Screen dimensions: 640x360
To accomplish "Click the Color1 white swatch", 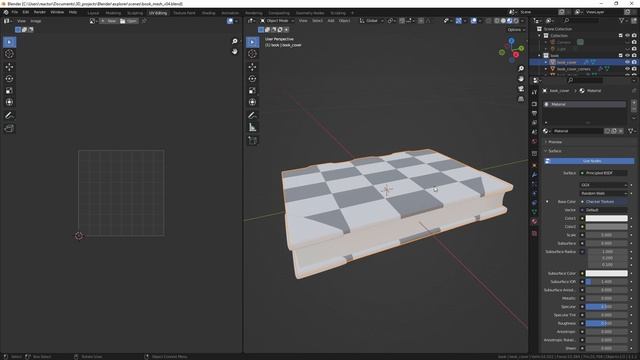I will point(606,218).
